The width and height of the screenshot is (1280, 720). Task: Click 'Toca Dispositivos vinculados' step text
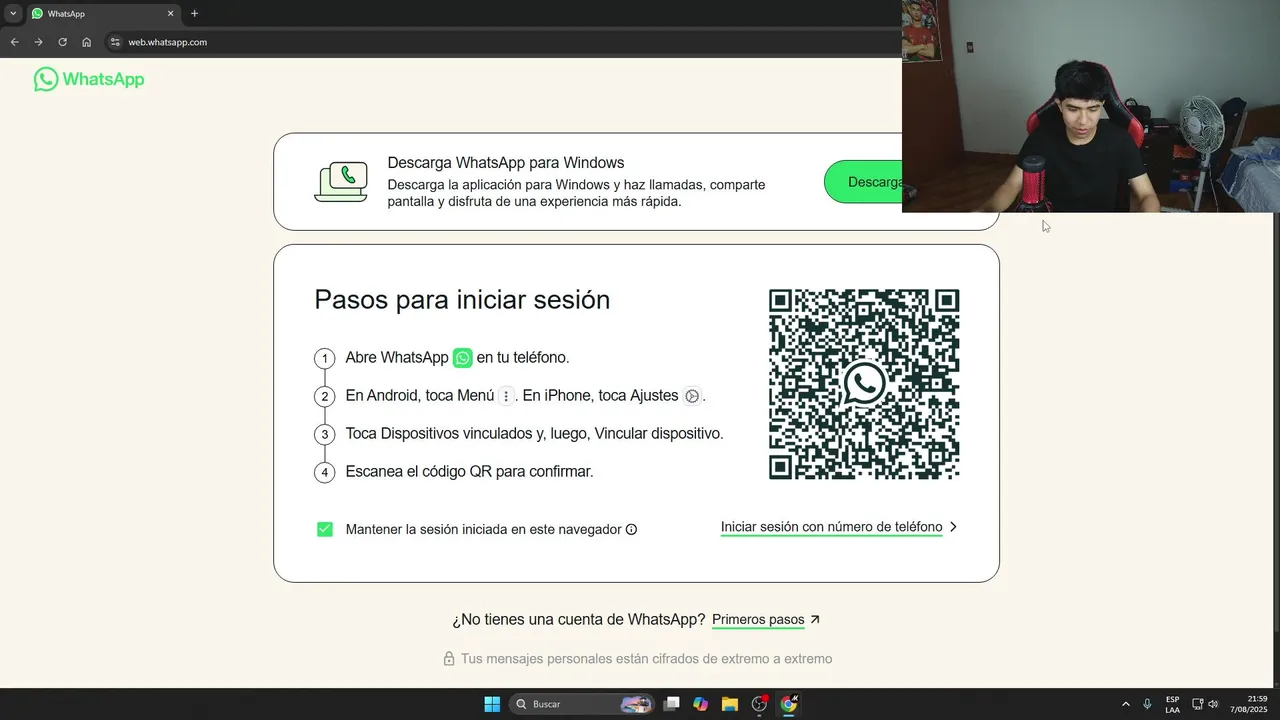(x=534, y=434)
